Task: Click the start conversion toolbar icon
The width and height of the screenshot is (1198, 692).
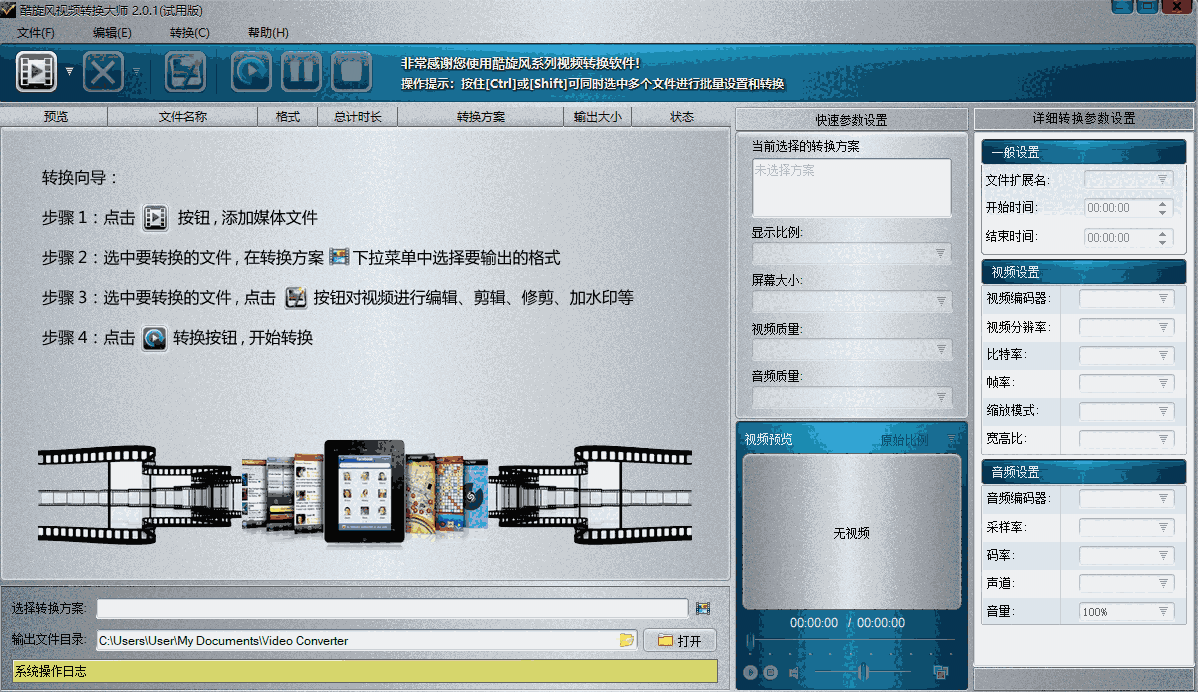Action: 251,71
